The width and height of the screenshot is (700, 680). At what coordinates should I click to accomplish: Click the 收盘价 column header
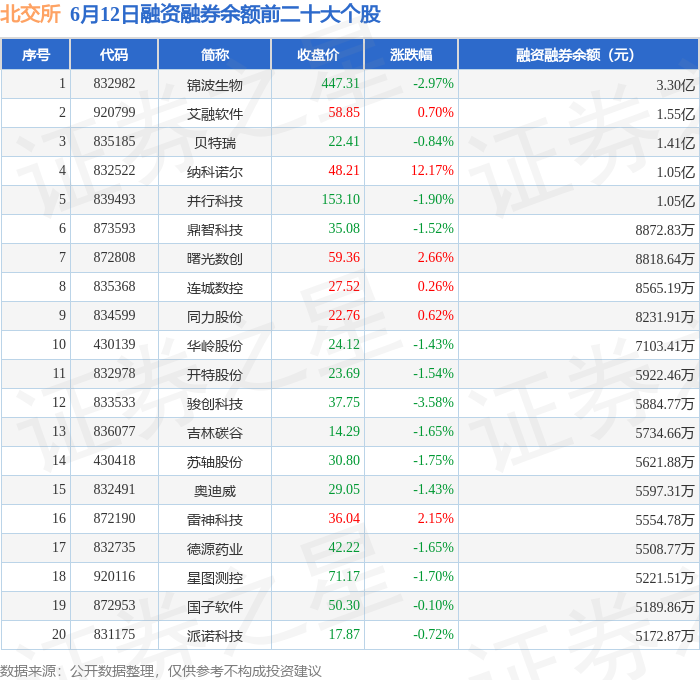318,54
